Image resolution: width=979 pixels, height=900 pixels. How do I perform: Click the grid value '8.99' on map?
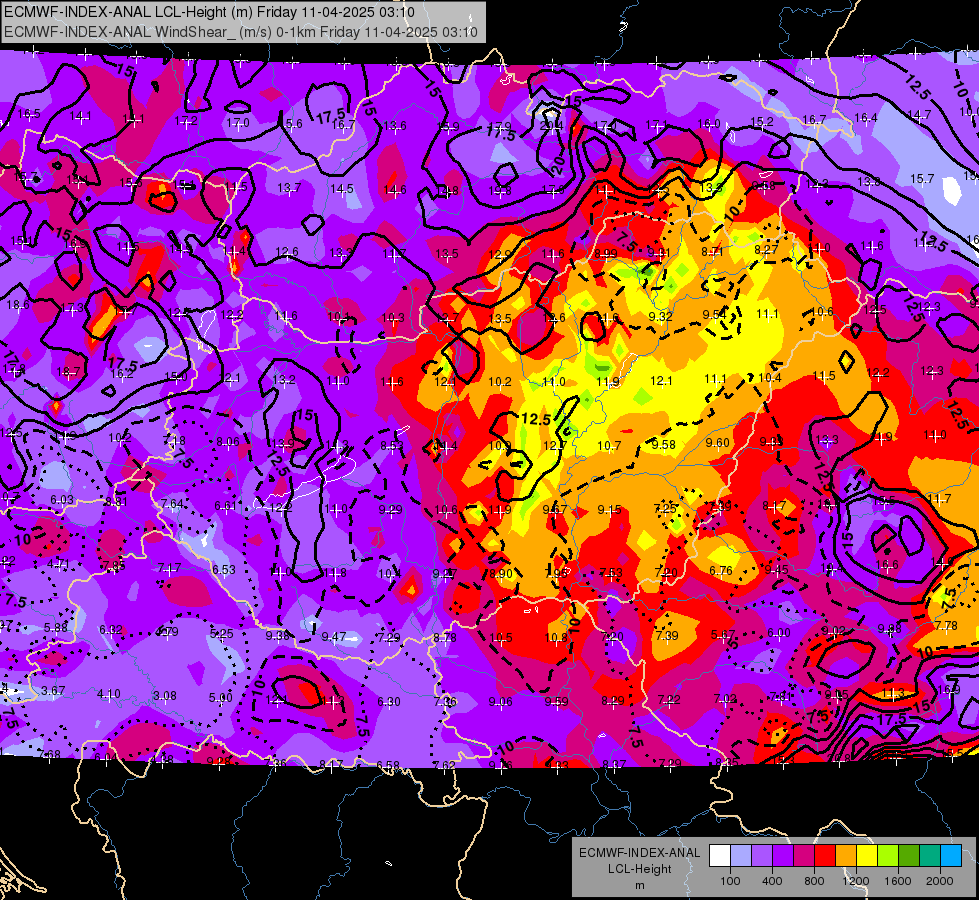[606, 254]
